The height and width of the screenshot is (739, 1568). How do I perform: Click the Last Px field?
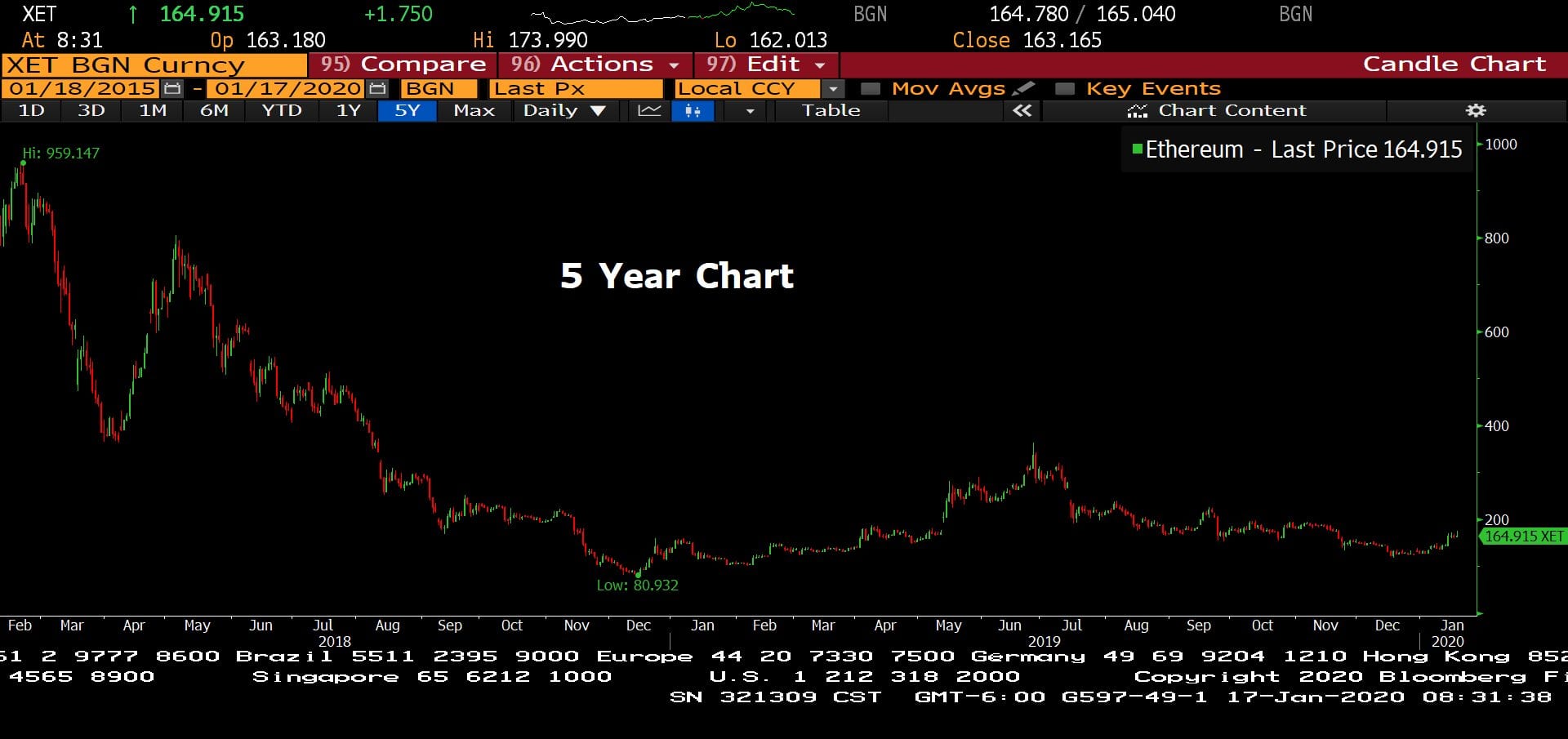[577, 88]
